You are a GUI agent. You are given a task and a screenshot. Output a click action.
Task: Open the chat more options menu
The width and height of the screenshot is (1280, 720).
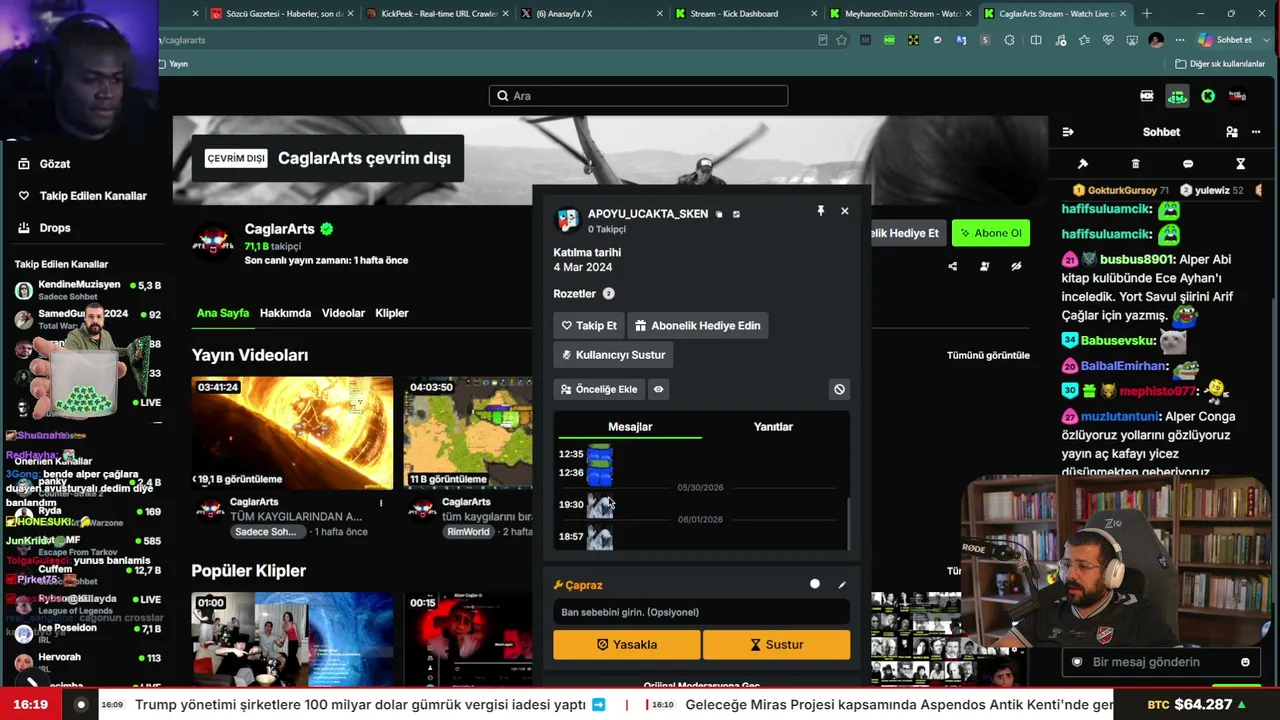pyautogui.click(x=1256, y=132)
